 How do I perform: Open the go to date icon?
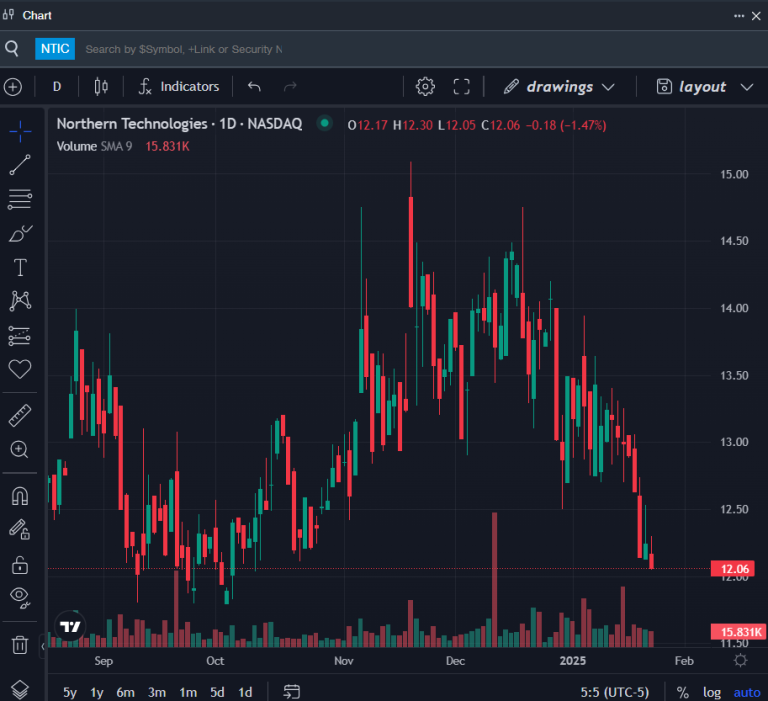coord(291,692)
